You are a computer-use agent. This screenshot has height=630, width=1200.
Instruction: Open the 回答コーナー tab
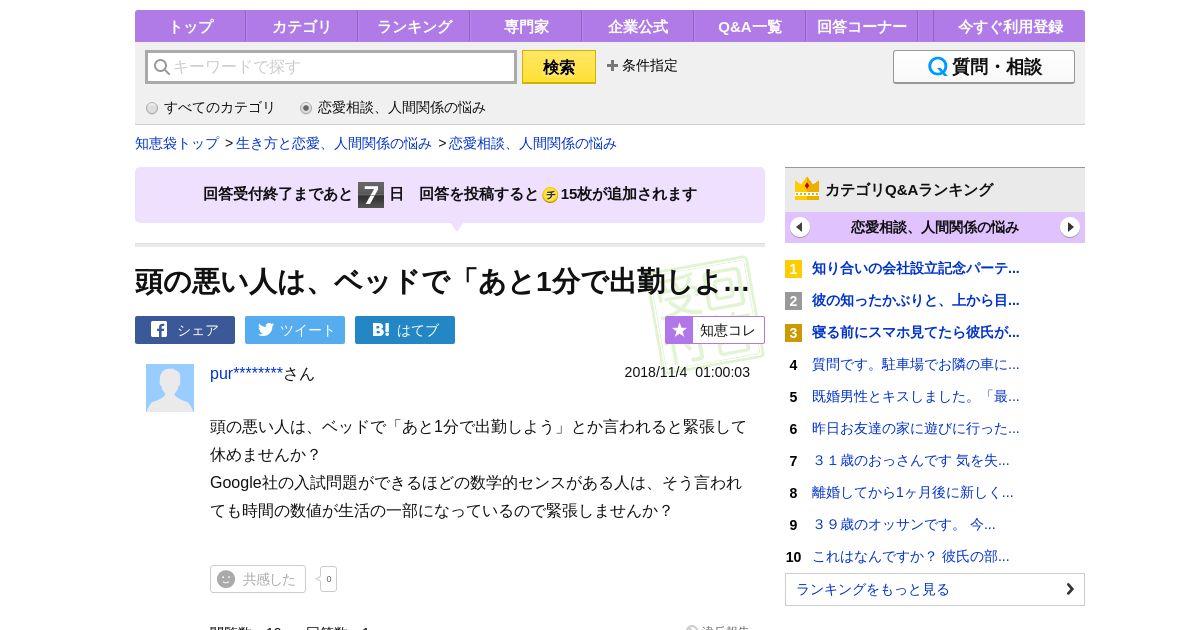[861, 26]
